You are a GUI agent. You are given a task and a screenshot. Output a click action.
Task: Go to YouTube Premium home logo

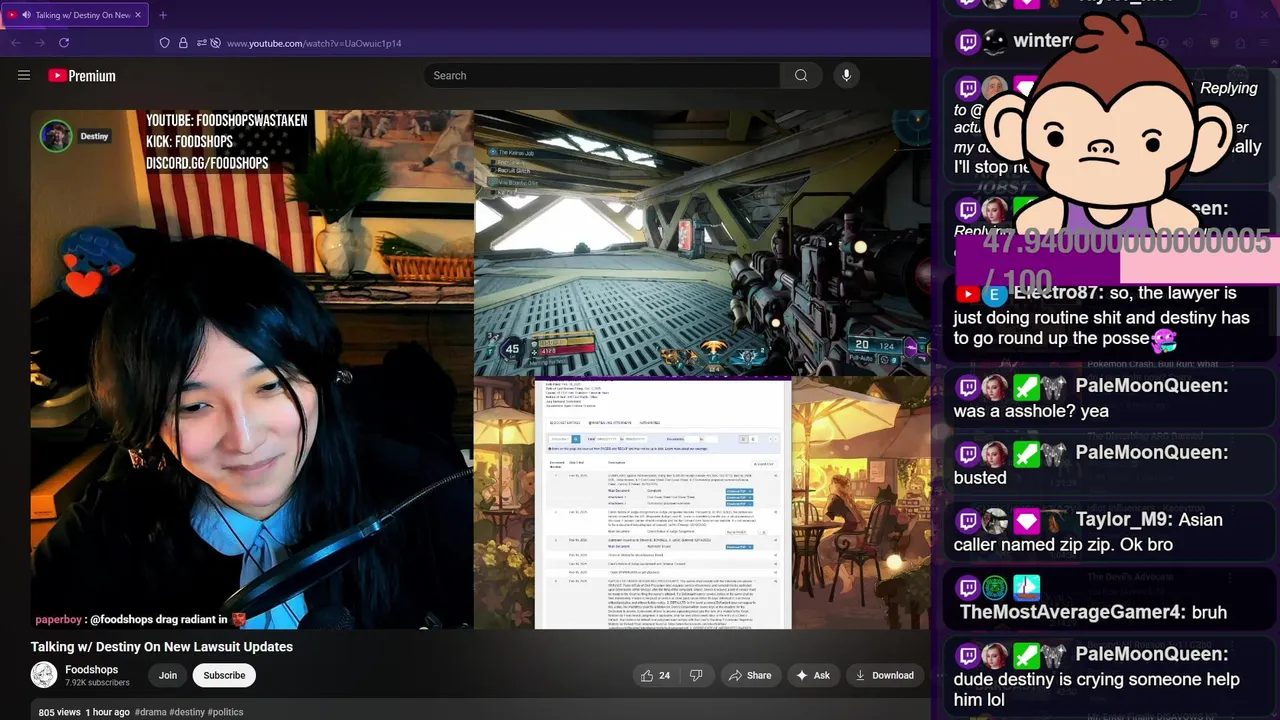[x=81, y=76]
